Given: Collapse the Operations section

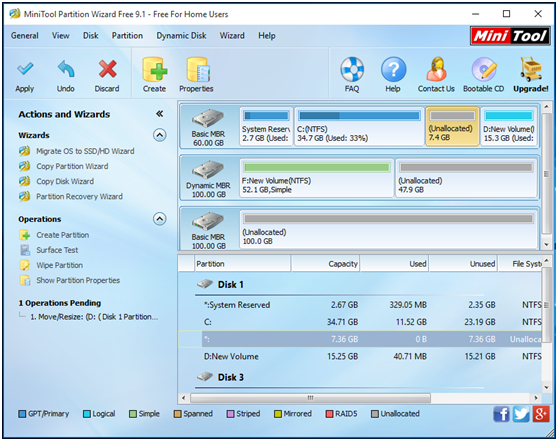Looking at the screenshot, I should [x=159, y=219].
